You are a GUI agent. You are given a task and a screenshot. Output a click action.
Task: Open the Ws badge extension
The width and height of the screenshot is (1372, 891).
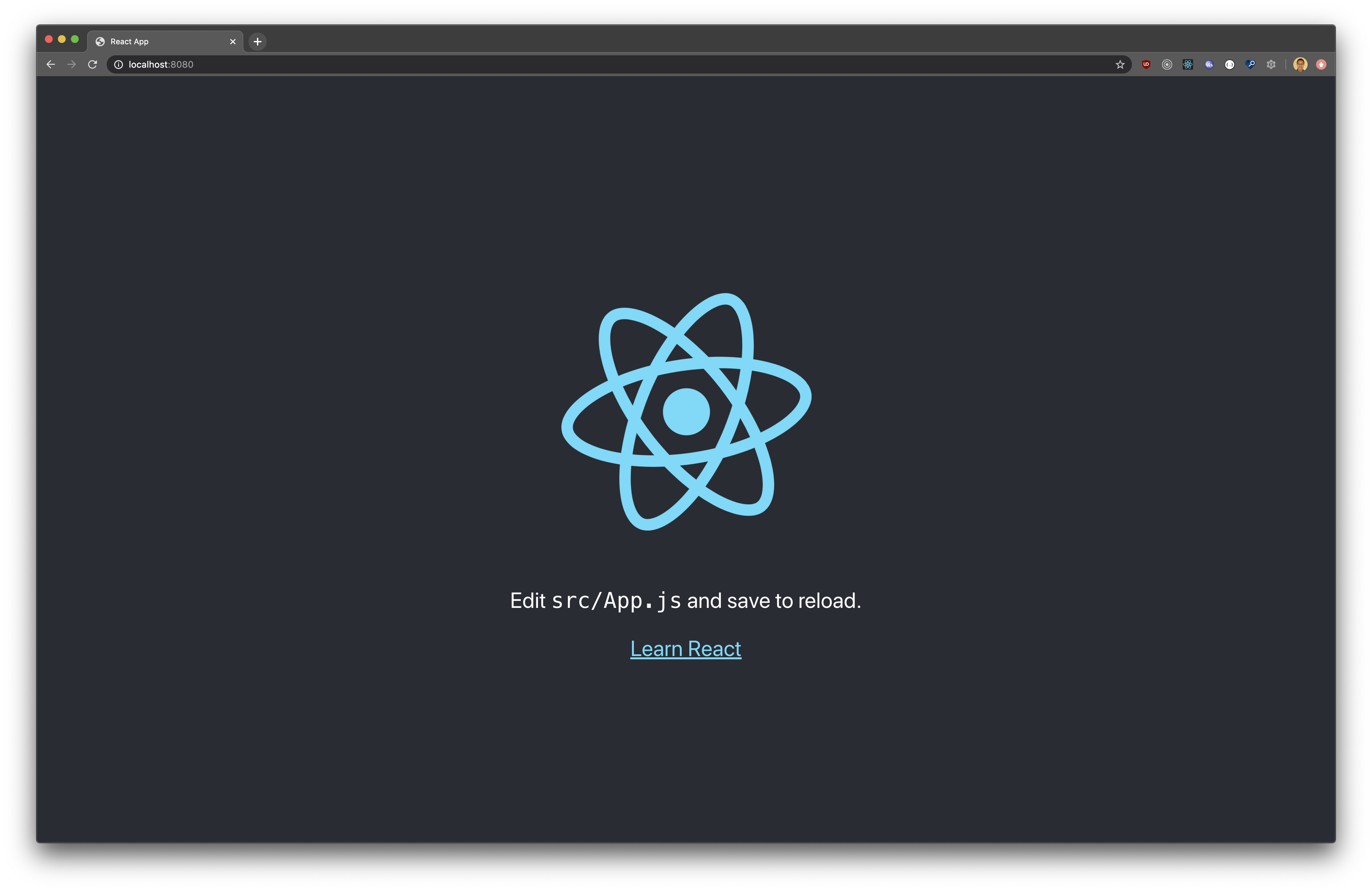point(1209,64)
